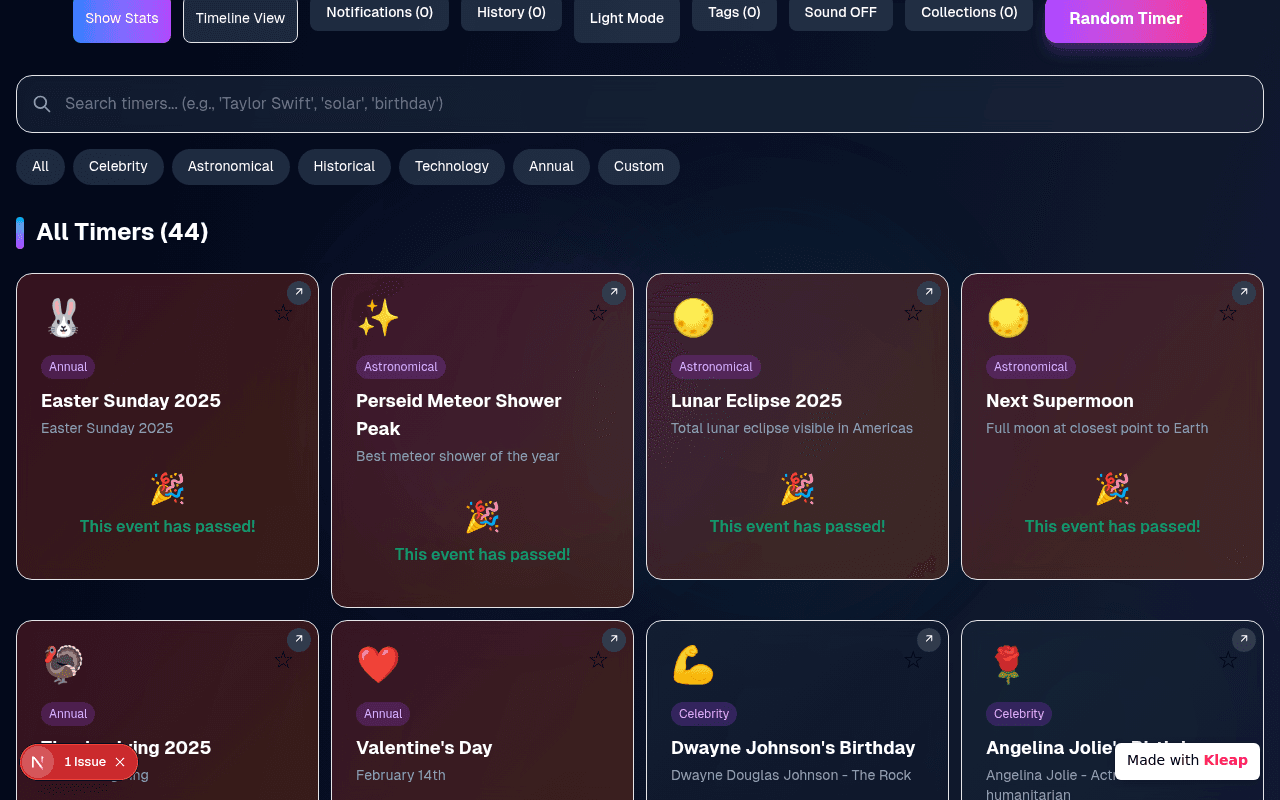Click Astronomical tag on Perseid card
This screenshot has height=800, width=1280.
[x=401, y=367]
